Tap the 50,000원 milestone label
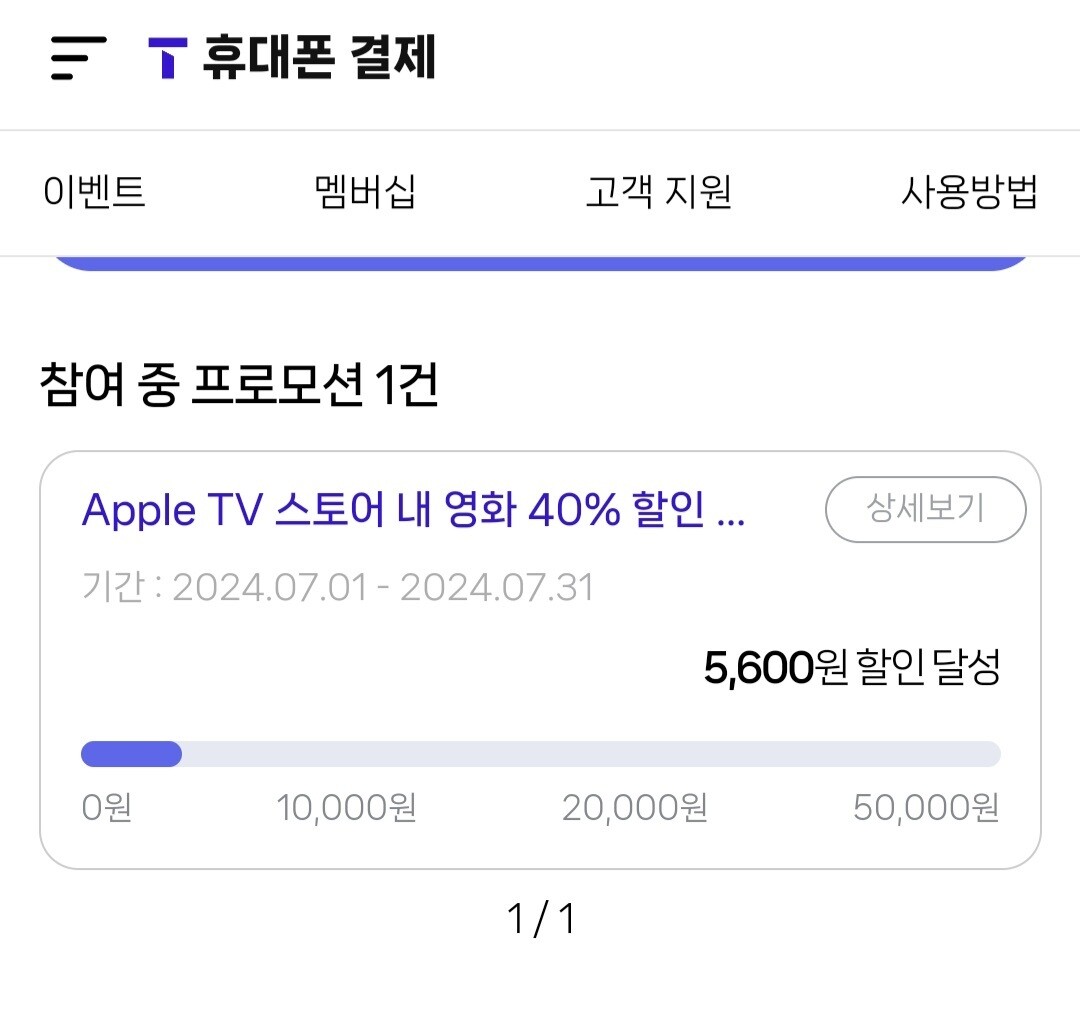This screenshot has width=1080, height=1014. tap(925, 807)
